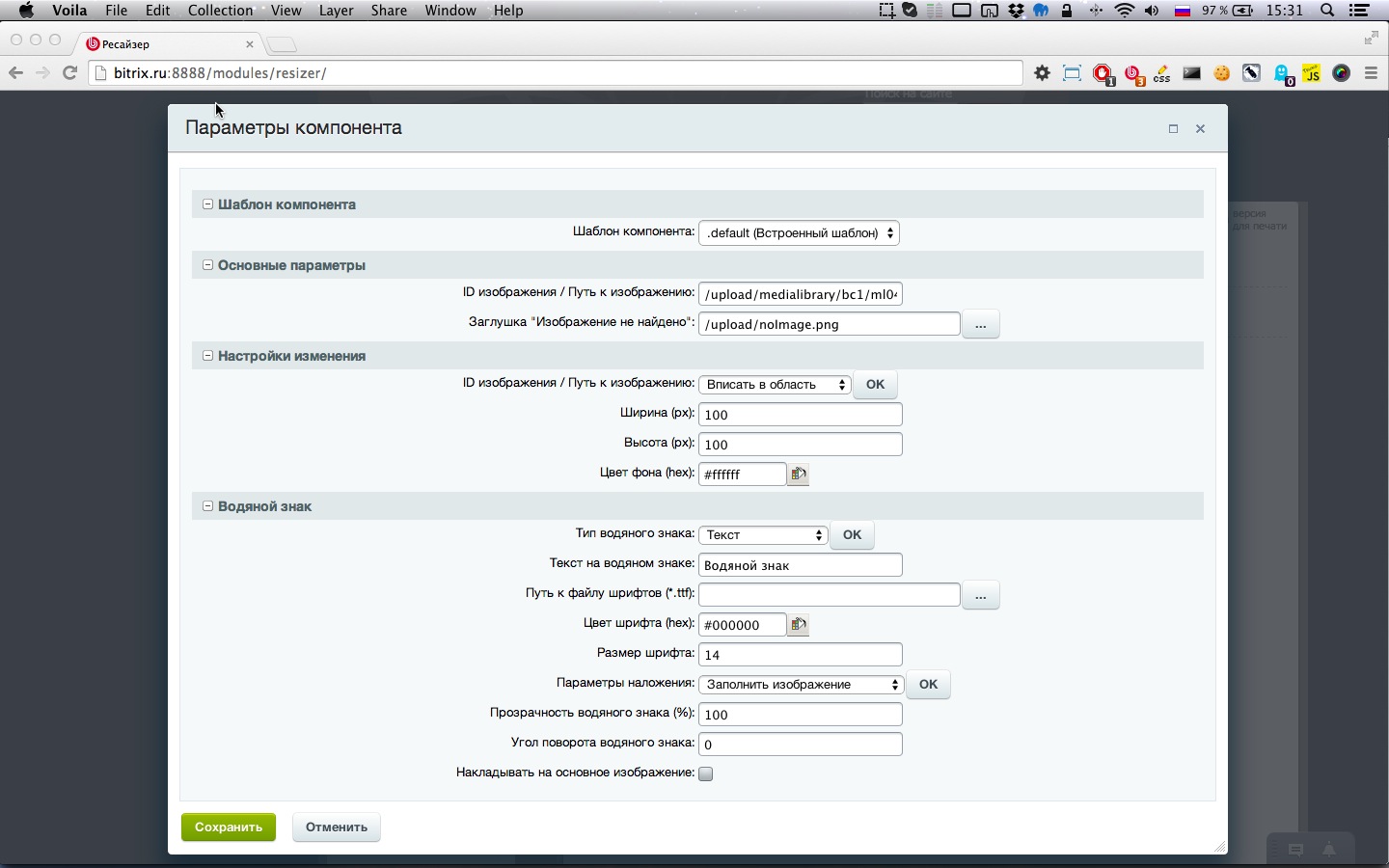Open the Share menu

point(389,11)
